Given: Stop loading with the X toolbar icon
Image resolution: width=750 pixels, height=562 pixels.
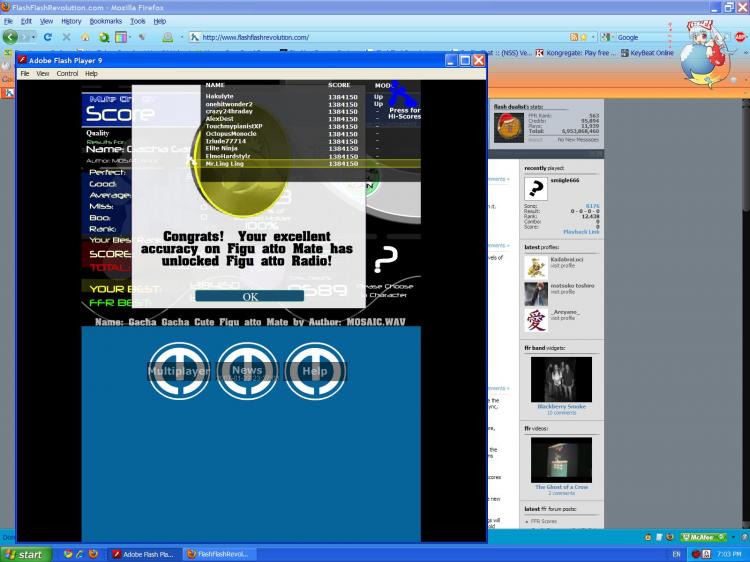Looking at the screenshot, I should (66, 37).
